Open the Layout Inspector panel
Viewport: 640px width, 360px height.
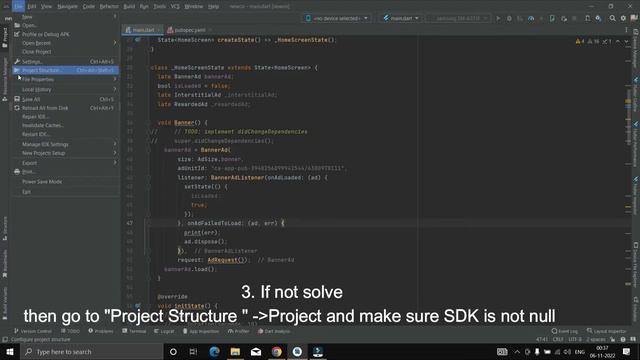coord(607,331)
